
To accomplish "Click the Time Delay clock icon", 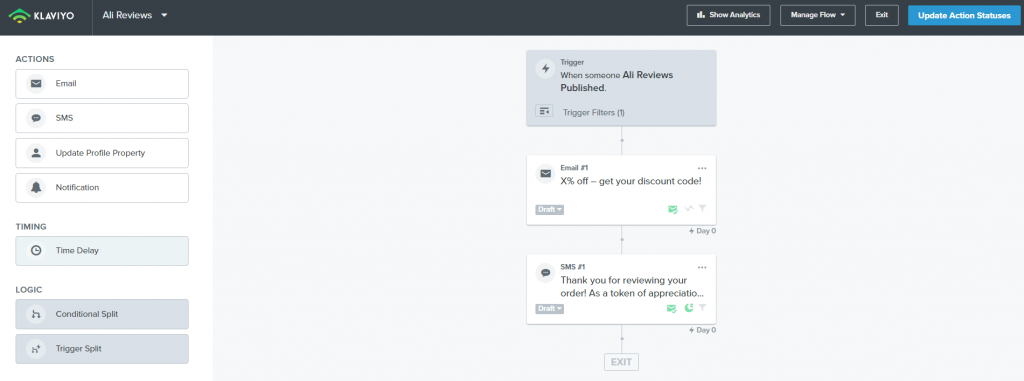I will point(36,250).
